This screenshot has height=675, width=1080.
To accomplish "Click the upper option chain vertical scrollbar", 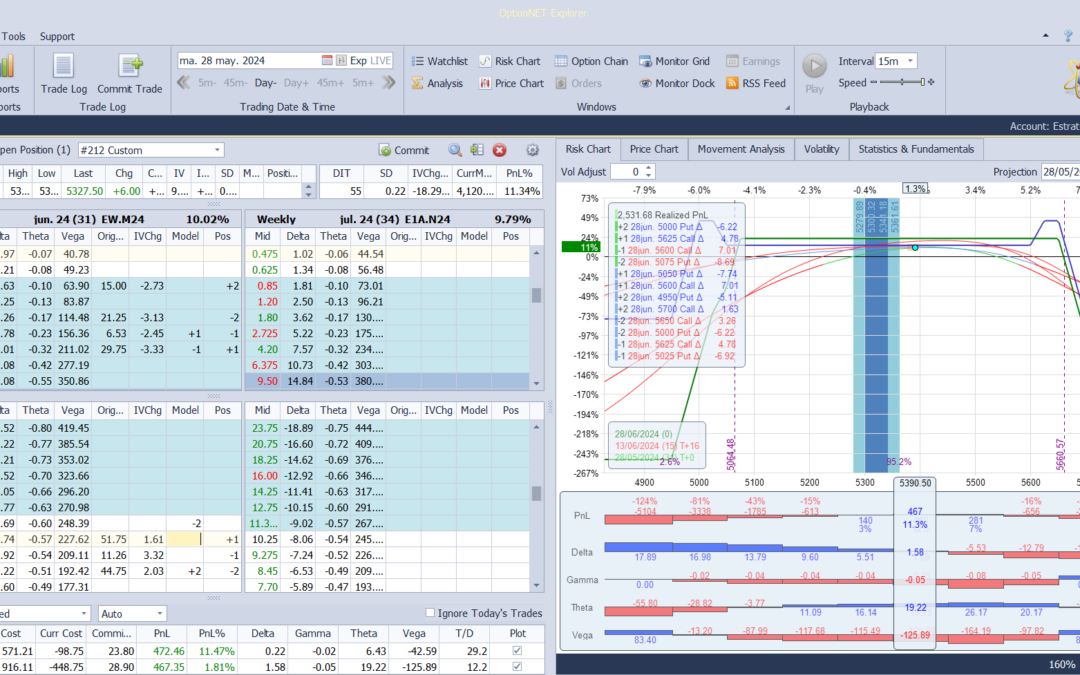I will click(x=537, y=295).
